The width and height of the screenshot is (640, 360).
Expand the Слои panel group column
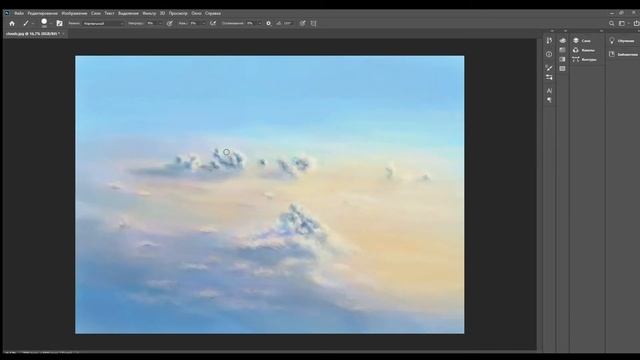pos(601,31)
